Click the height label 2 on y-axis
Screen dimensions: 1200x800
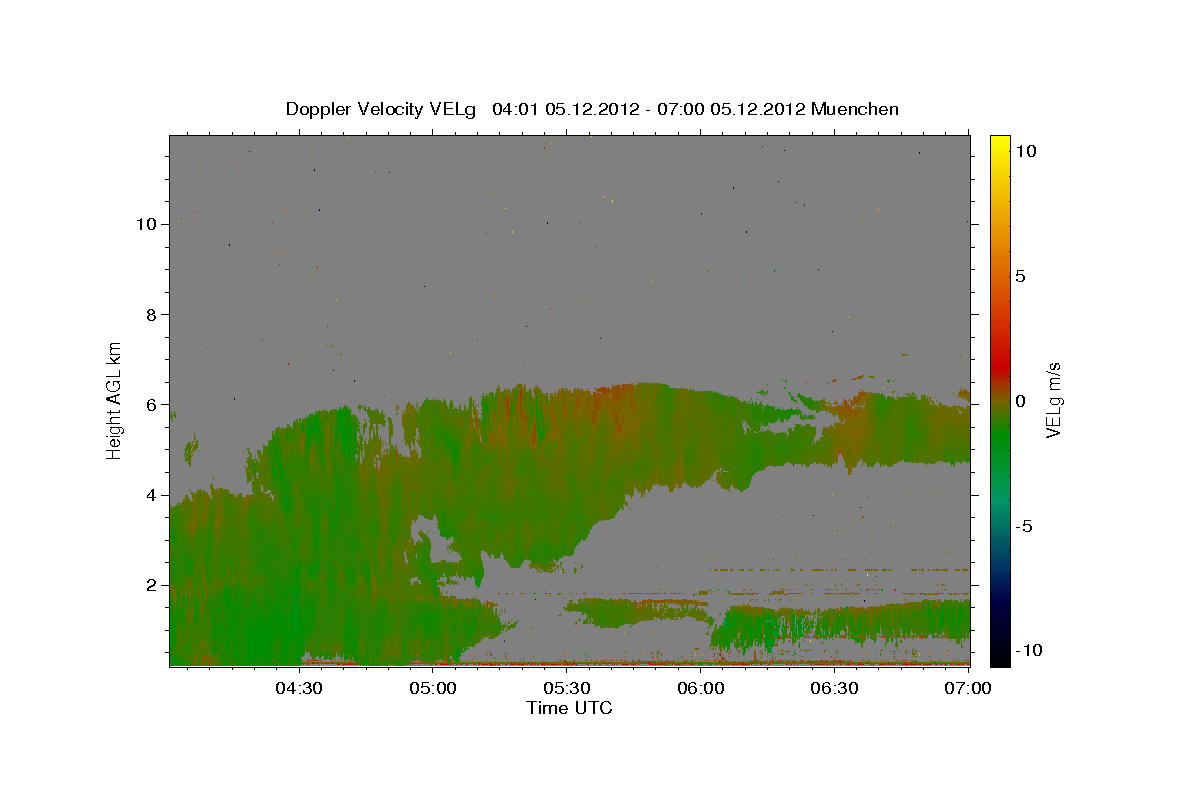150,585
